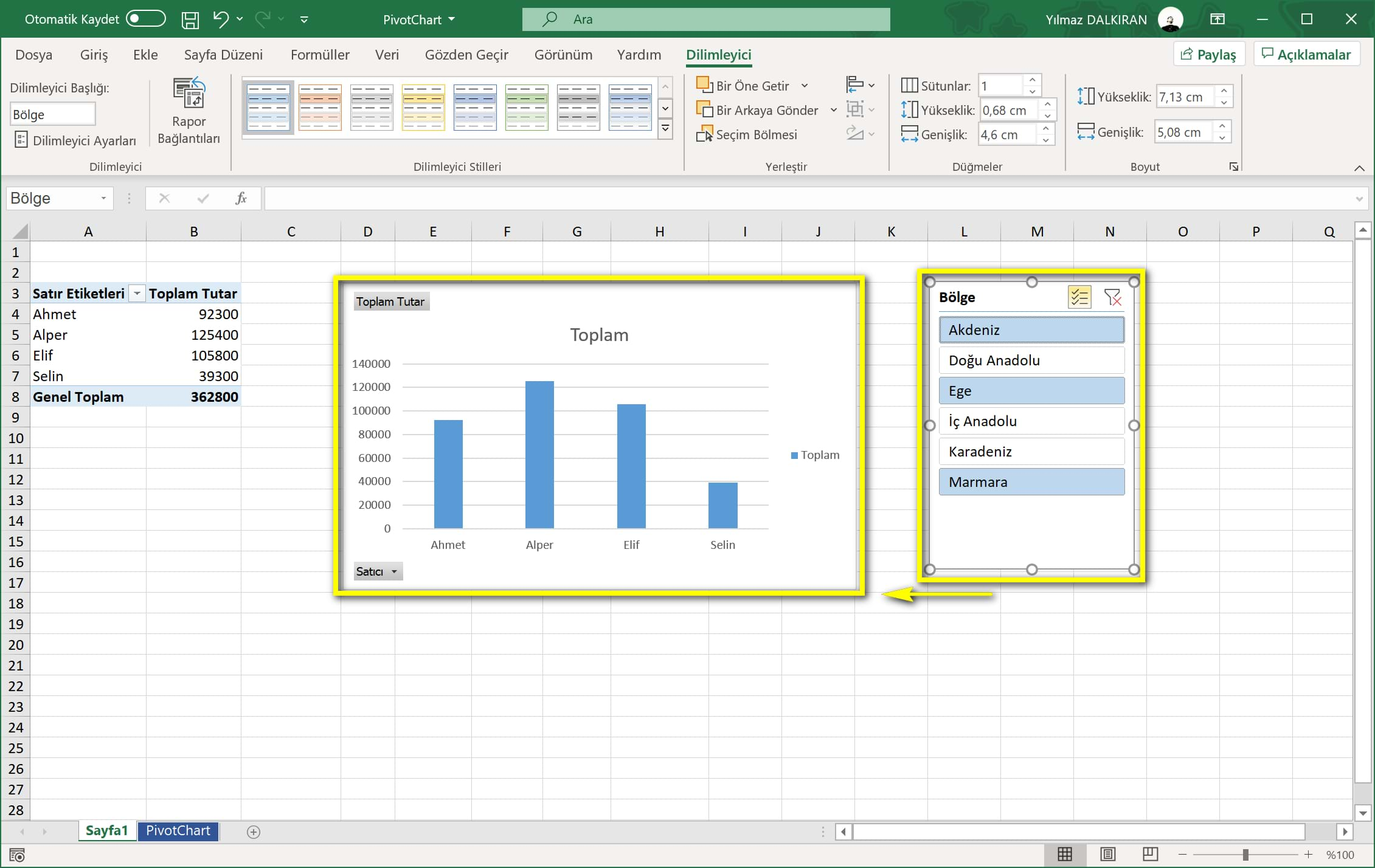The width and height of the screenshot is (1375, 868).
Task: Click the Undo arrow icon
Action: pos(221,19)
